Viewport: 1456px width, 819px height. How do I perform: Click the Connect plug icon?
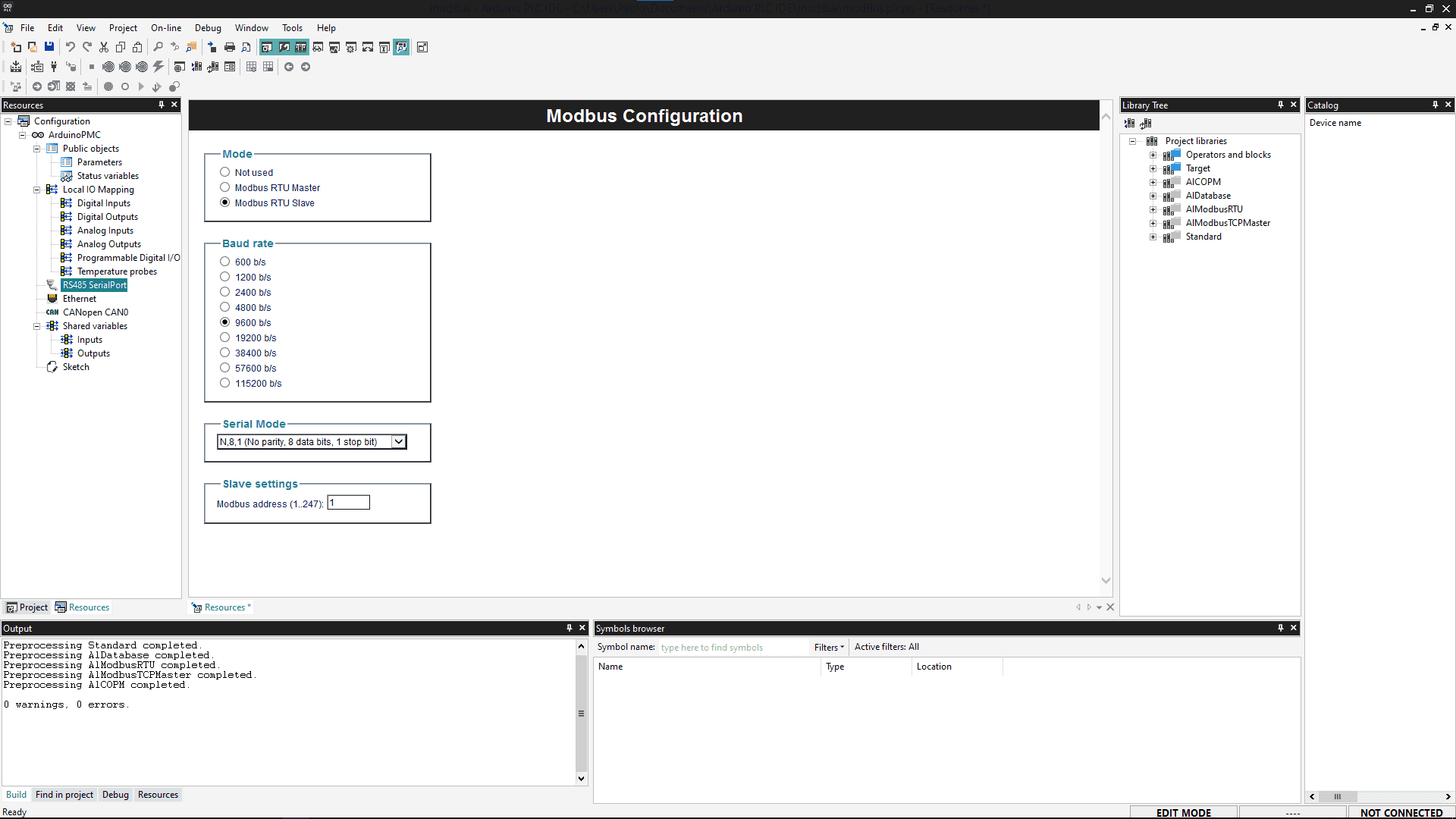pyautogui.click(x=54, y=67)
